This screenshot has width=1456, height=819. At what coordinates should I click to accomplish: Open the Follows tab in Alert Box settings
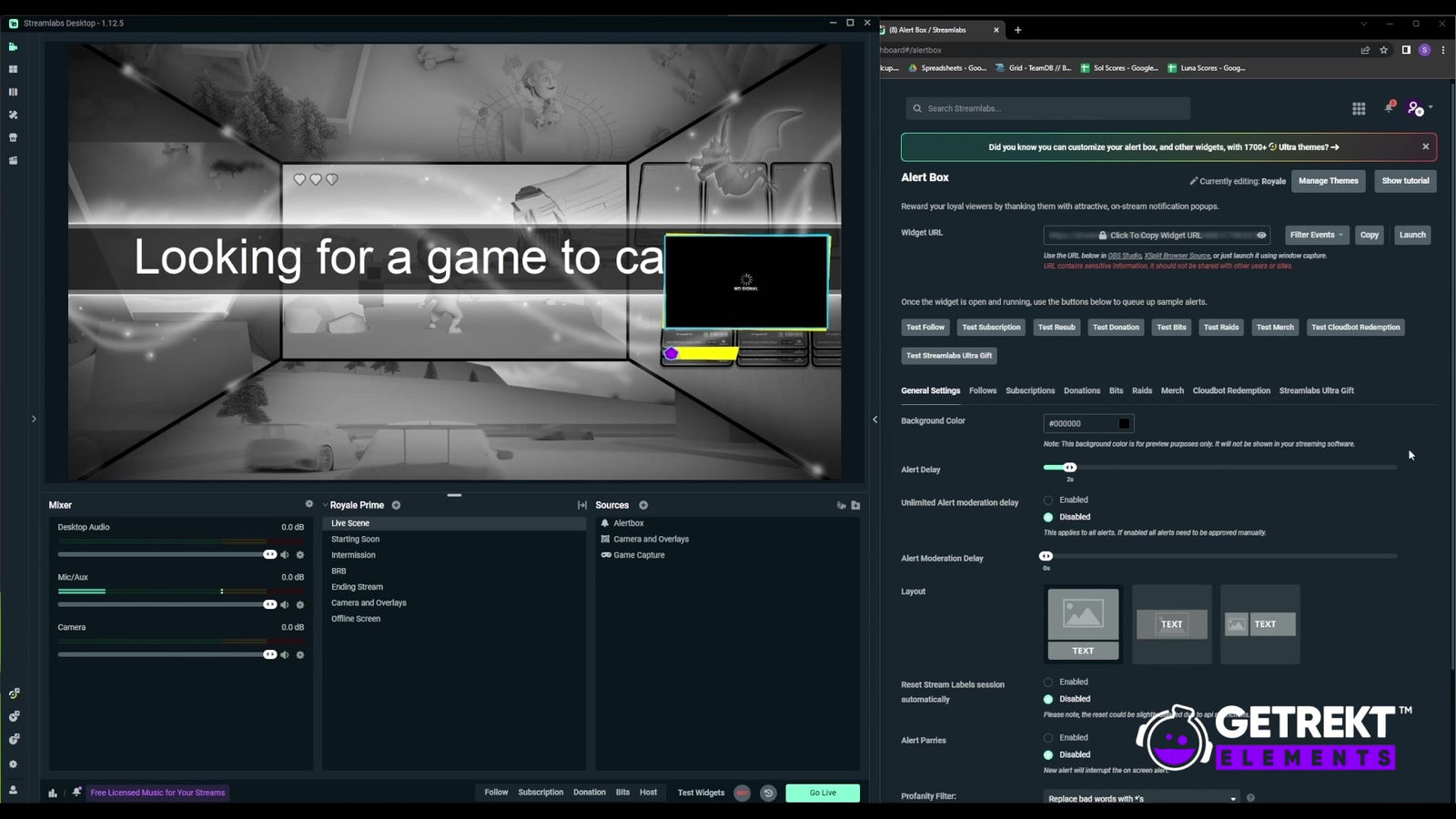tap(982, 390)
